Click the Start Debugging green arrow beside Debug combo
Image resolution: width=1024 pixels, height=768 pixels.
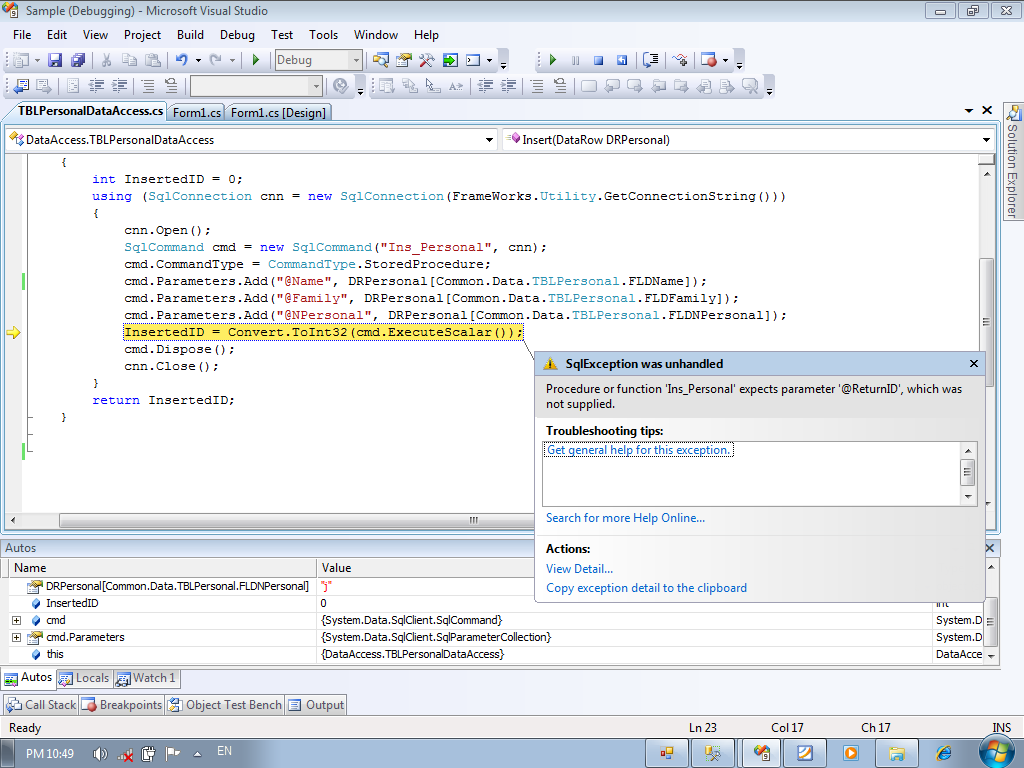point(255,60)
